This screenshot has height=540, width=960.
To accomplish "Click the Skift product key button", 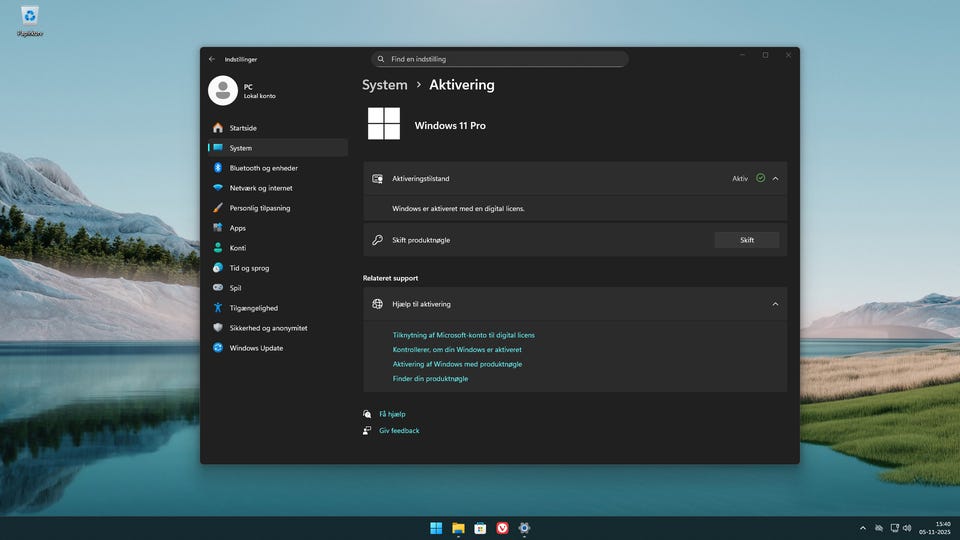I will tap(746, 240).
